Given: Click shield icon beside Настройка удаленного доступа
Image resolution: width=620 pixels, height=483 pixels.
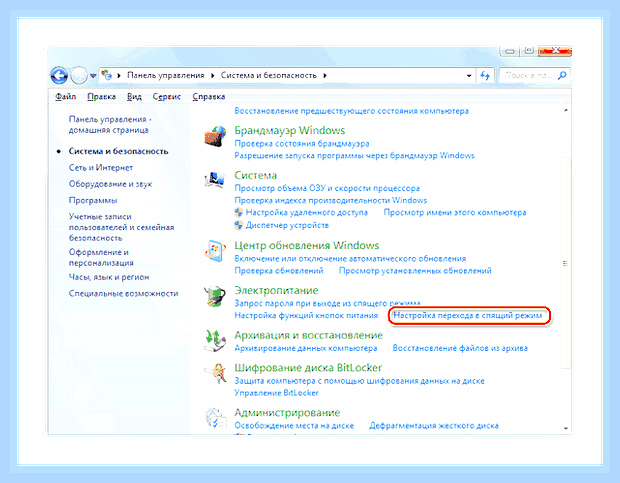Looking at the screenshot, I should point(238,212).
